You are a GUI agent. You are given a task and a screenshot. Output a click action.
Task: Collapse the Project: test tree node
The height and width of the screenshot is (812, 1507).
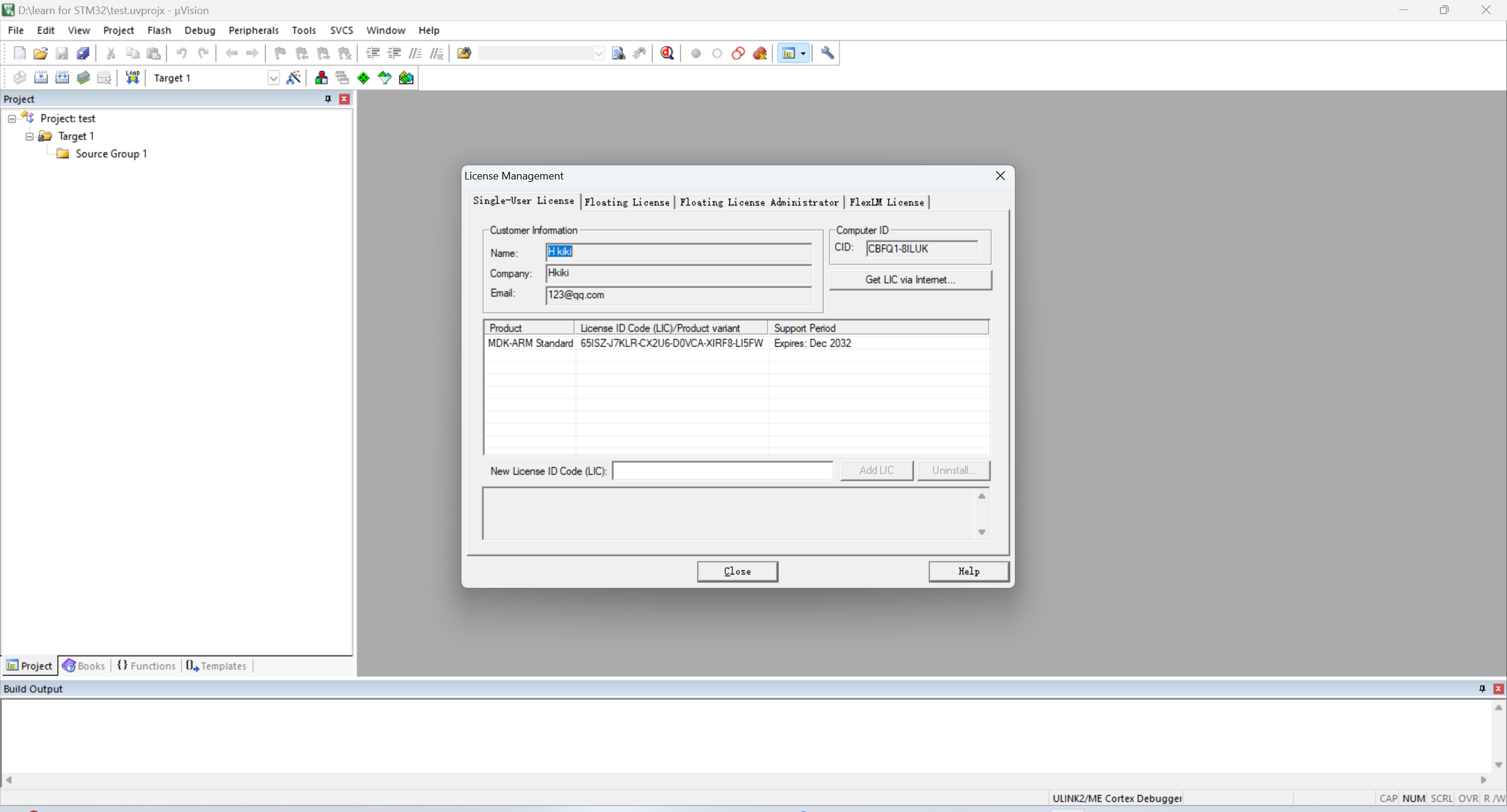coord(12,119)
